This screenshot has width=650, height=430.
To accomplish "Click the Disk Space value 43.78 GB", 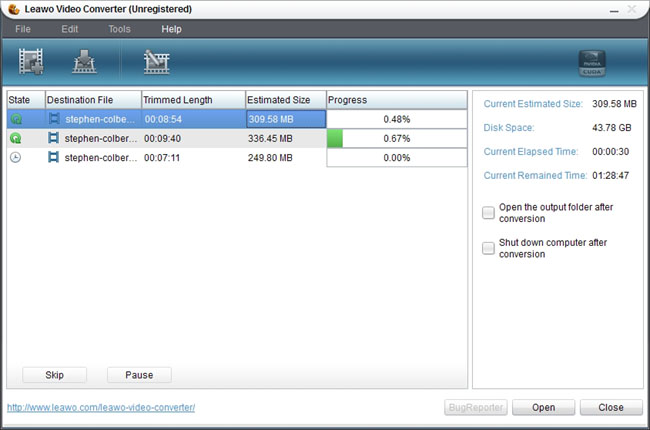I will point(612,128).
